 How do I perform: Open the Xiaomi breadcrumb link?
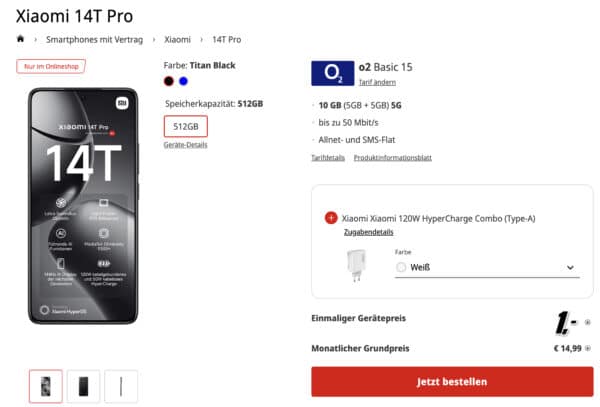pos(178,39)
